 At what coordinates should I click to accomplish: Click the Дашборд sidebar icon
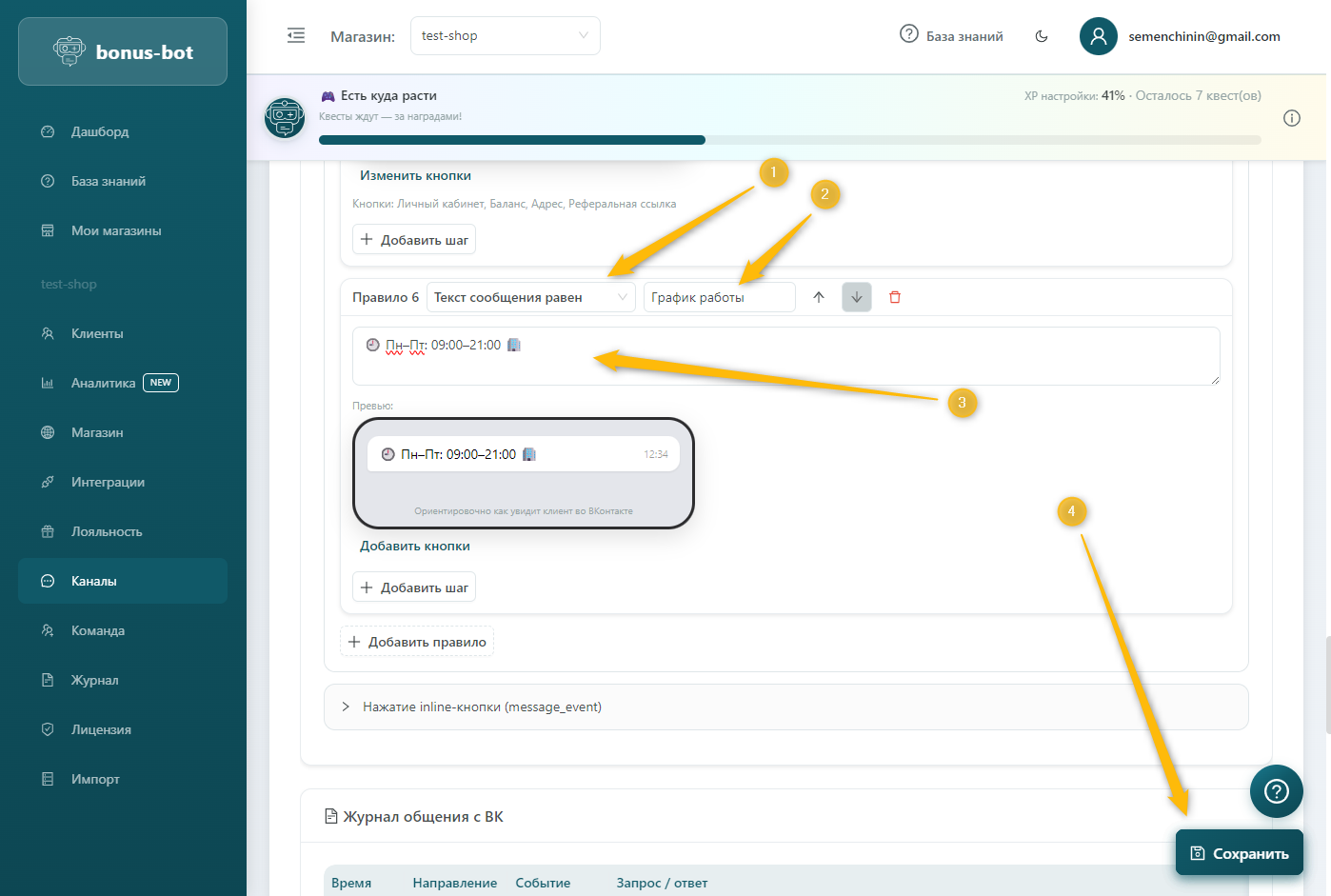(x=48, y=131)
